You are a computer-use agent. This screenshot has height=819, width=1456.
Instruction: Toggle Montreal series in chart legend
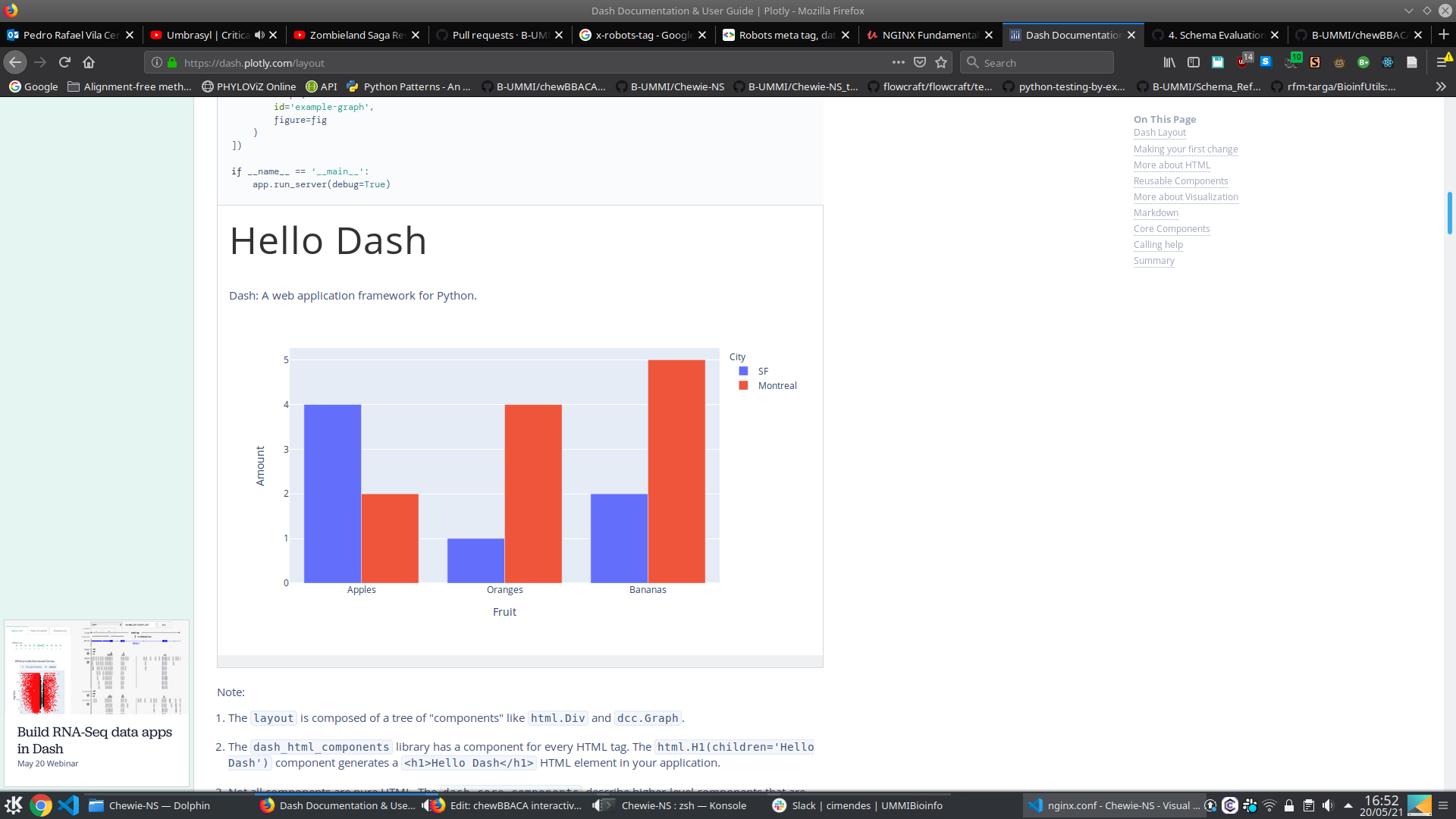coord(777,385)
